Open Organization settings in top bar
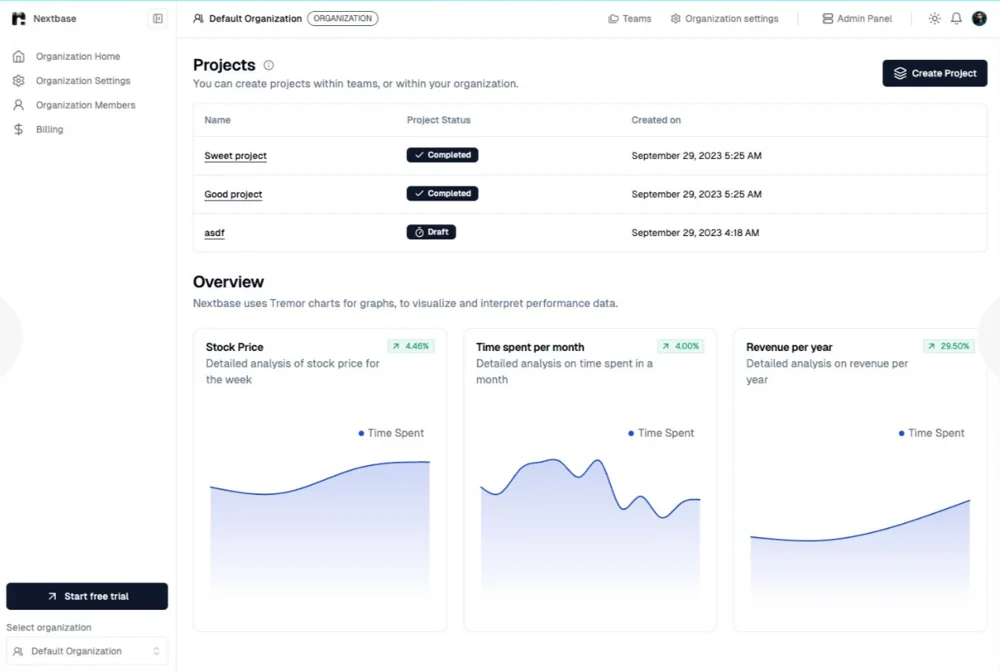Image resolution: width=1000 pixels, height=672 pixels. 724,18
